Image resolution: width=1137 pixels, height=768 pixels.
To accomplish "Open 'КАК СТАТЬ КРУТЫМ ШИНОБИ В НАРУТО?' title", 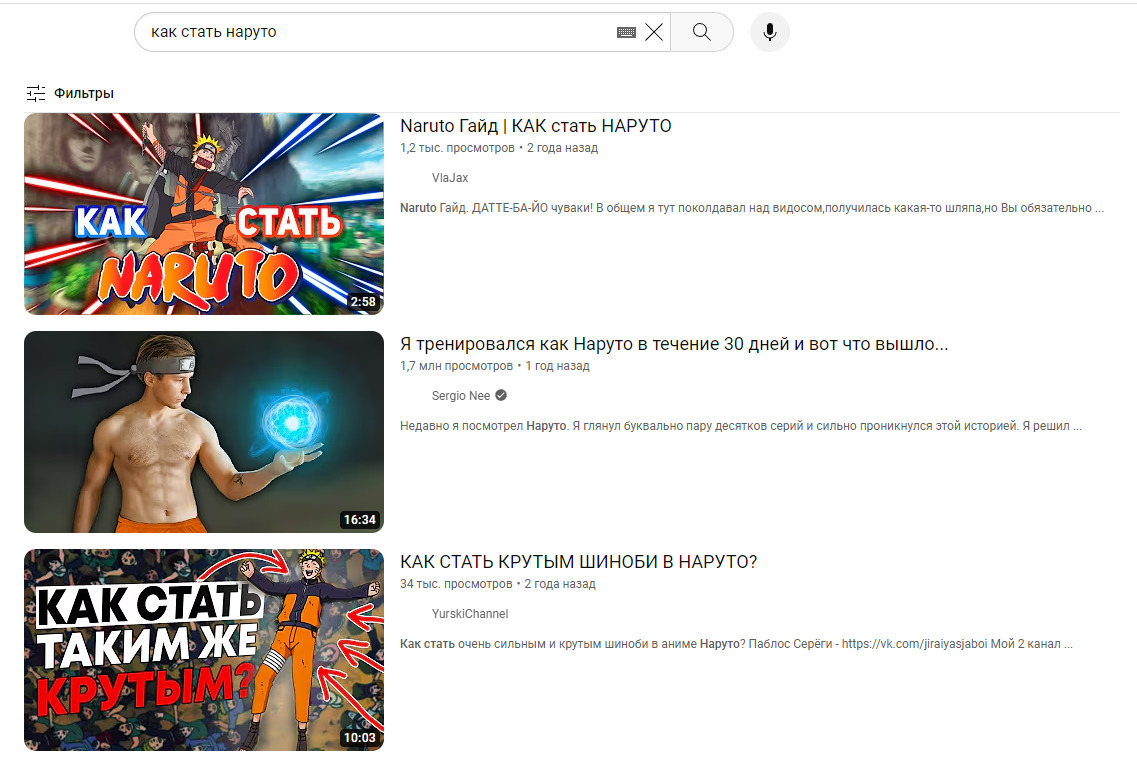I will pyautogui.click(x=578, y=562).
